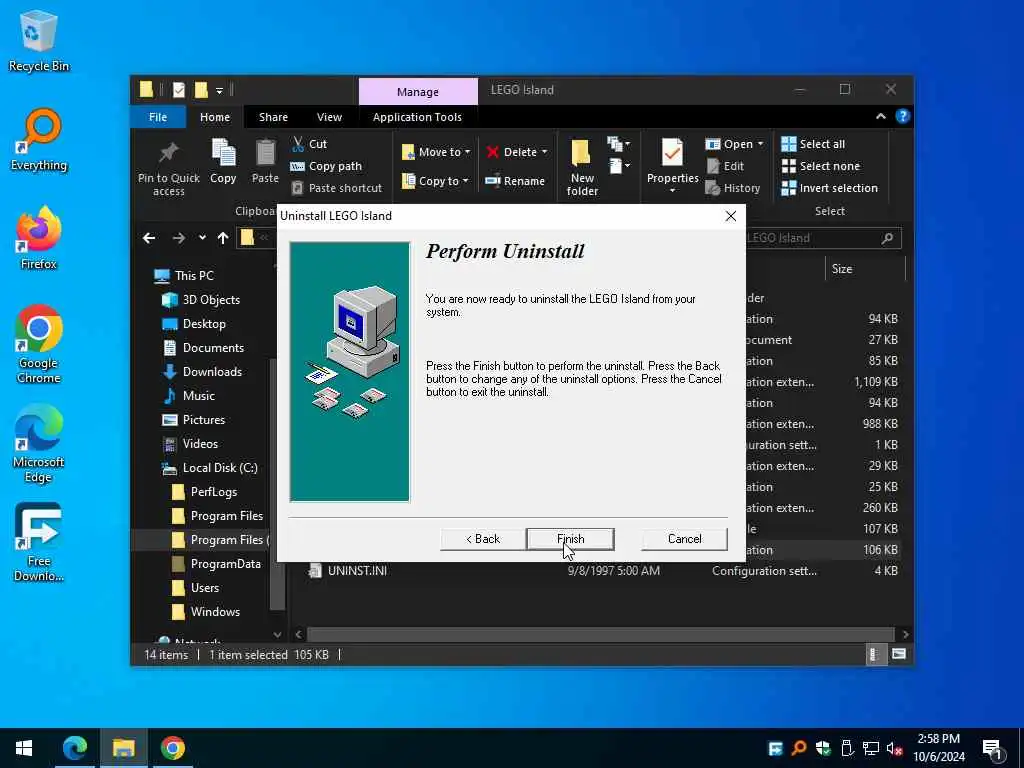The image size is (1024, 768).
Task: Open the Move to dropdown
Action: coord(436,152)
